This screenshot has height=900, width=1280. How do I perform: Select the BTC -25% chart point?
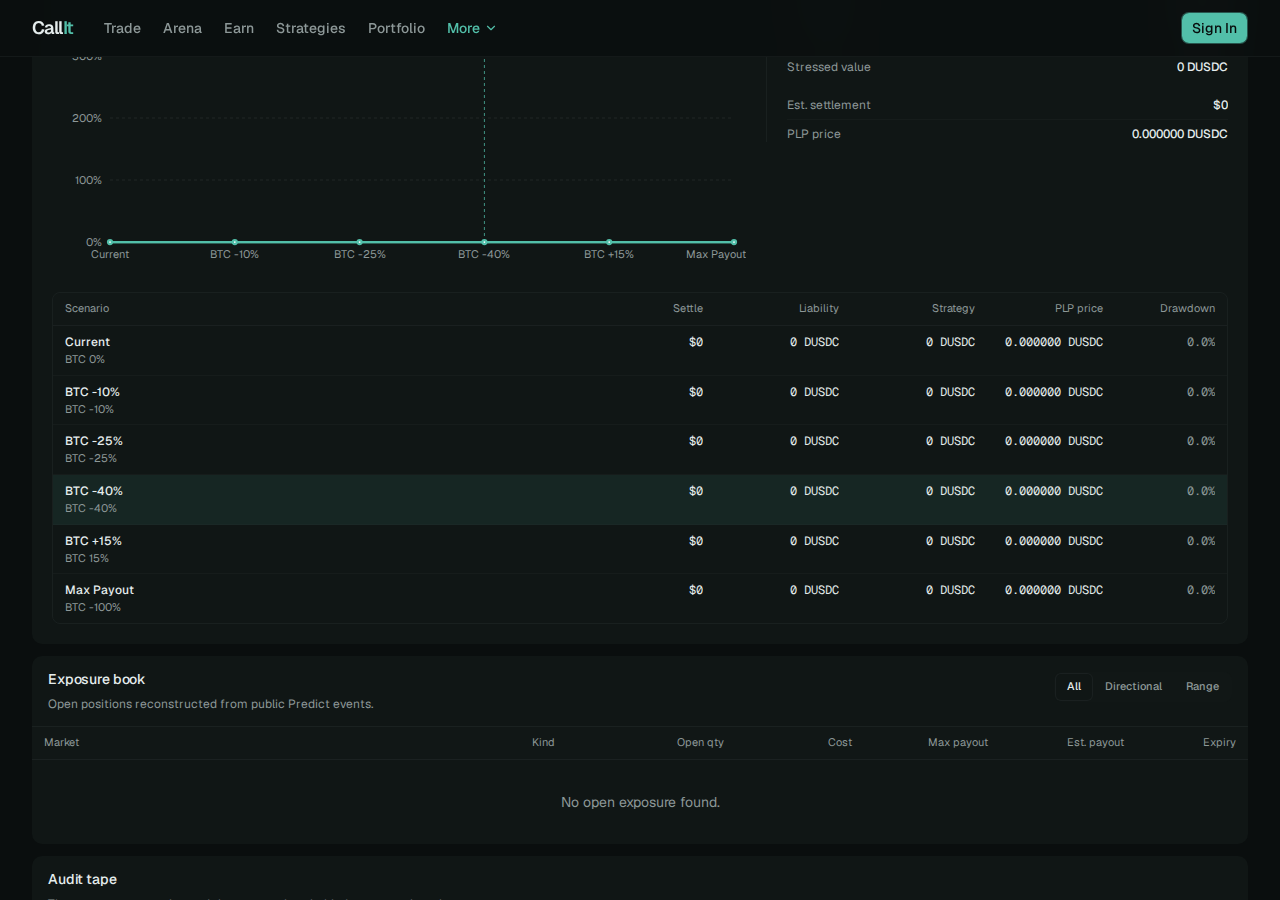tap(360, 242)
